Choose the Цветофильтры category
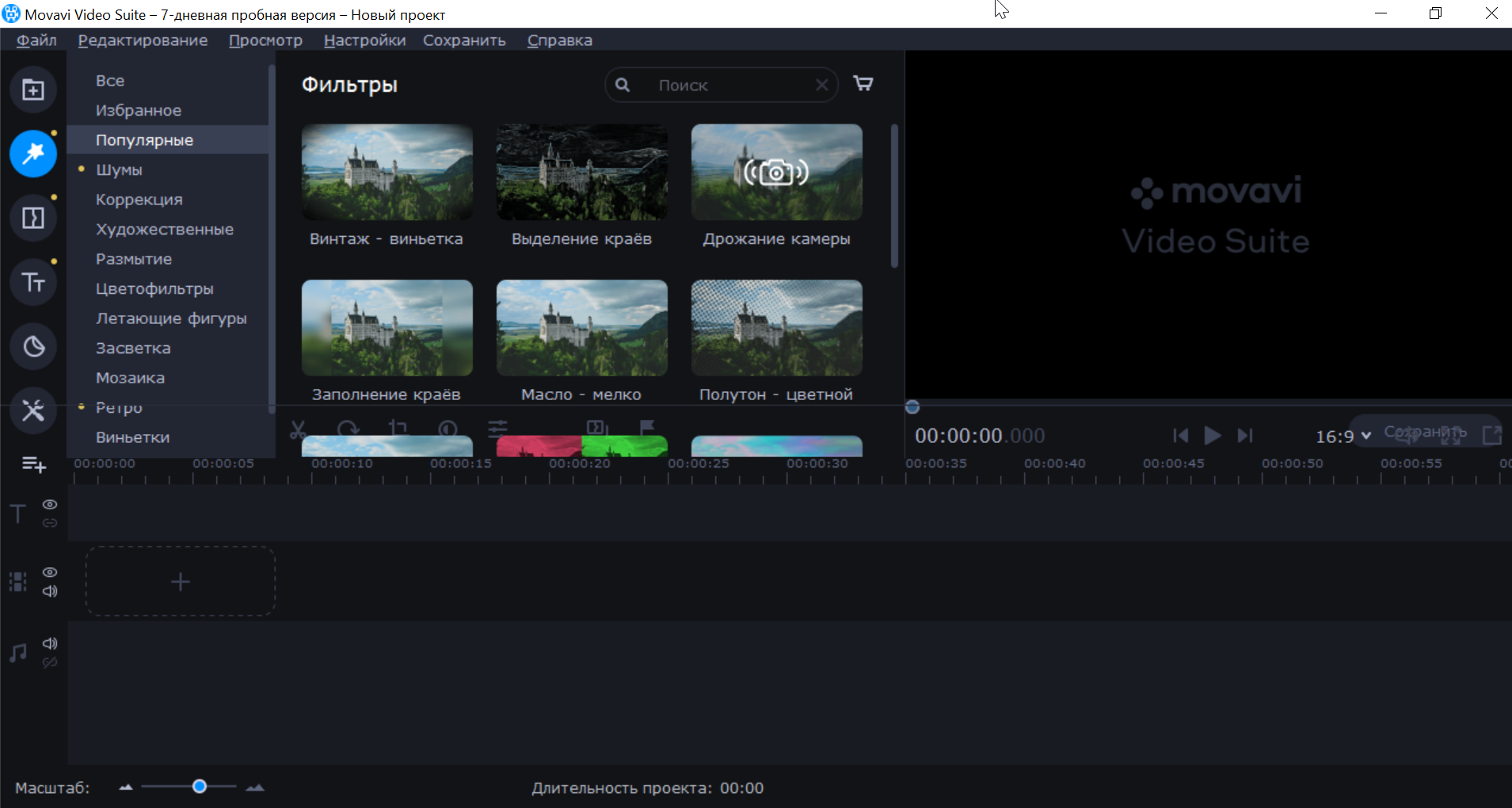The height and width of the screenshot is (808, 1512). click(154, 289)
